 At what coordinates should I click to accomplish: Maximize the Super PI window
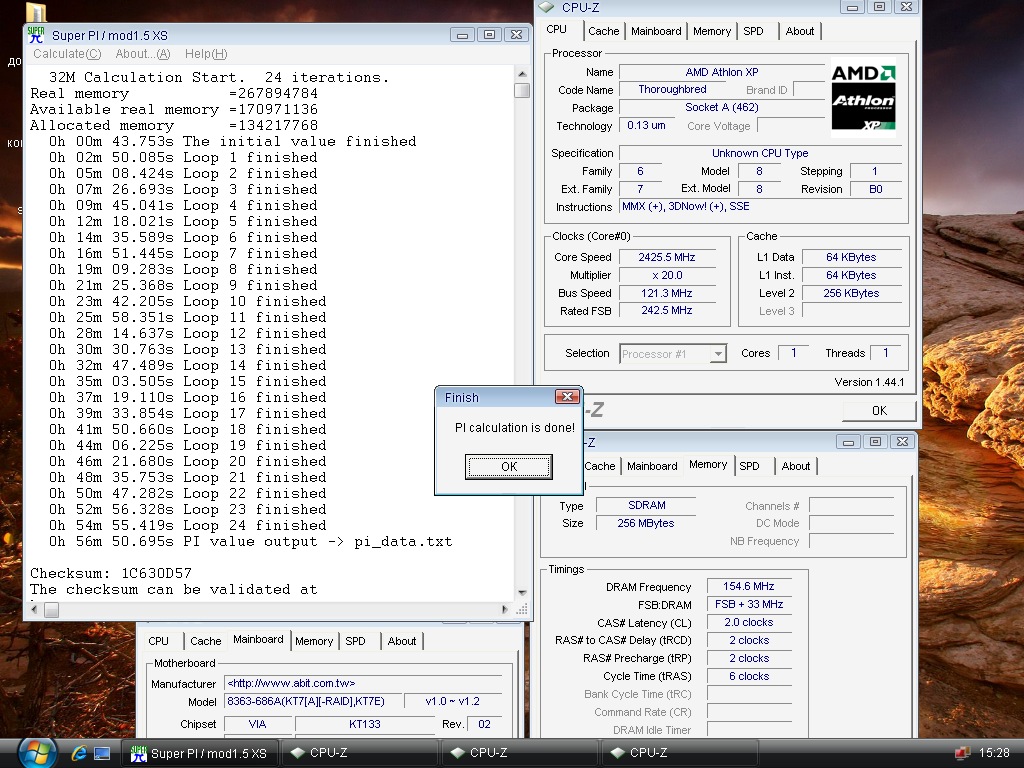click(x=489, y=35)
